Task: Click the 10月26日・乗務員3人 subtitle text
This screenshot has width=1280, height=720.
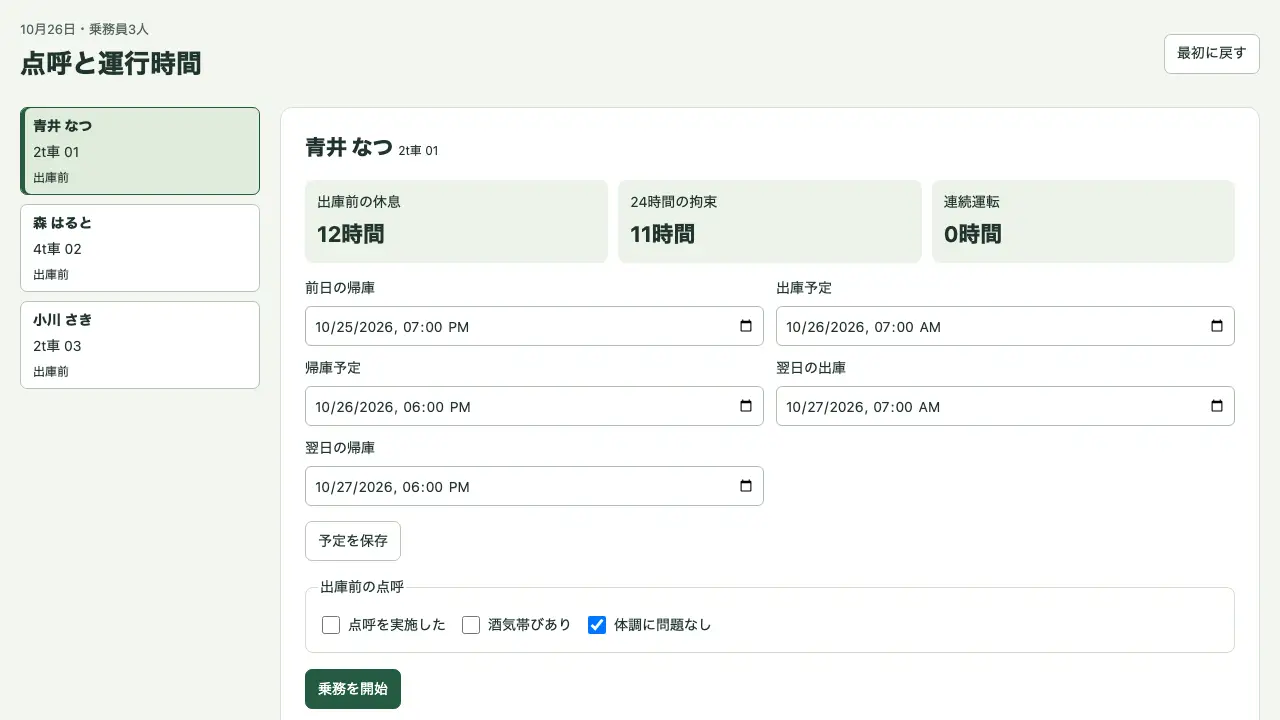Action: (x=84, y=29)
